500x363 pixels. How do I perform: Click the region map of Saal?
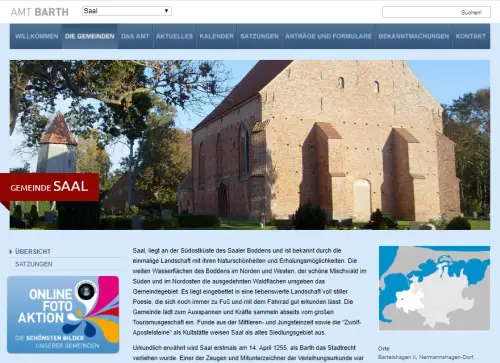point(434,288)
